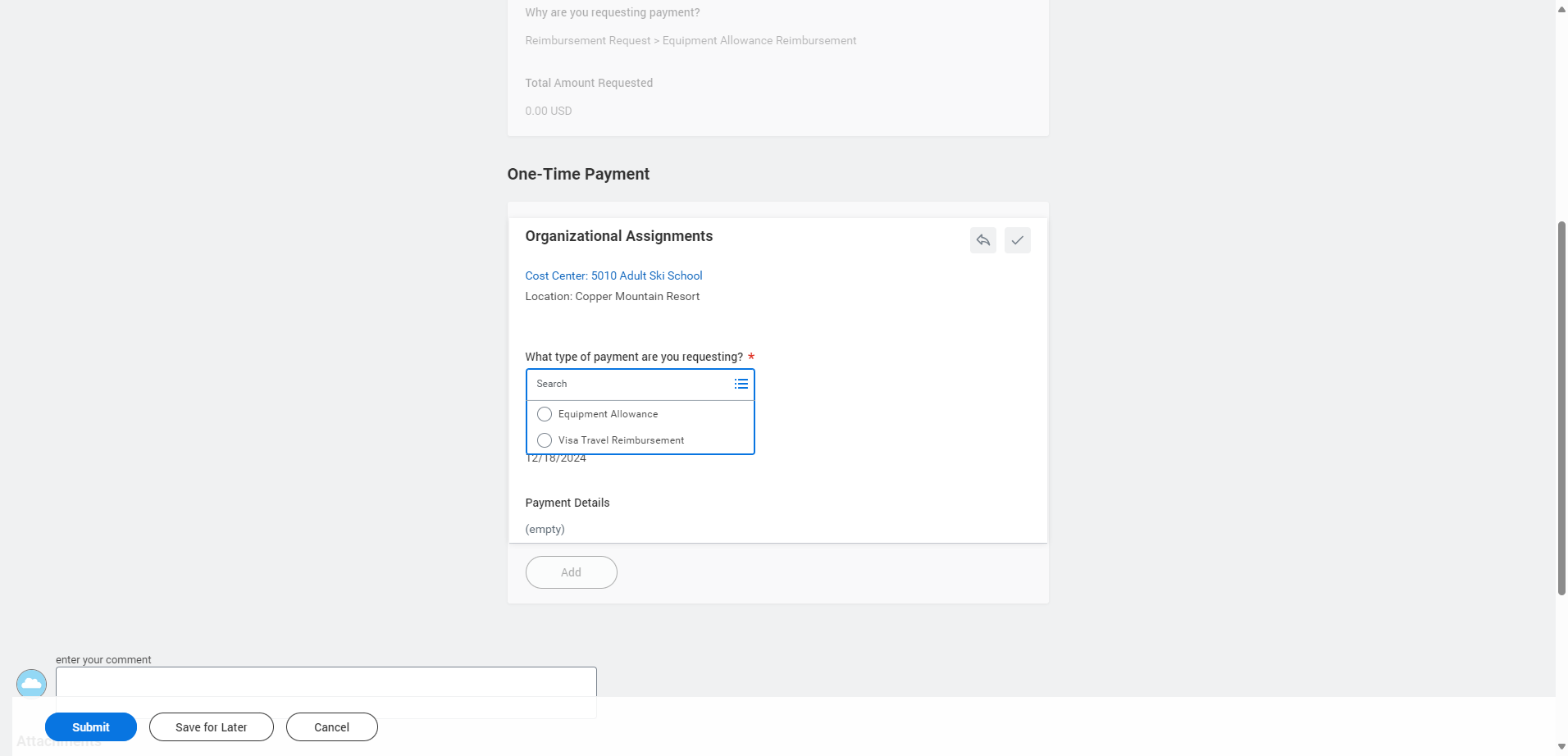Click the scrollbar down arrow
Image resolution: width=1568 pixels, height=756 pixels.
tap(1561, 747)
